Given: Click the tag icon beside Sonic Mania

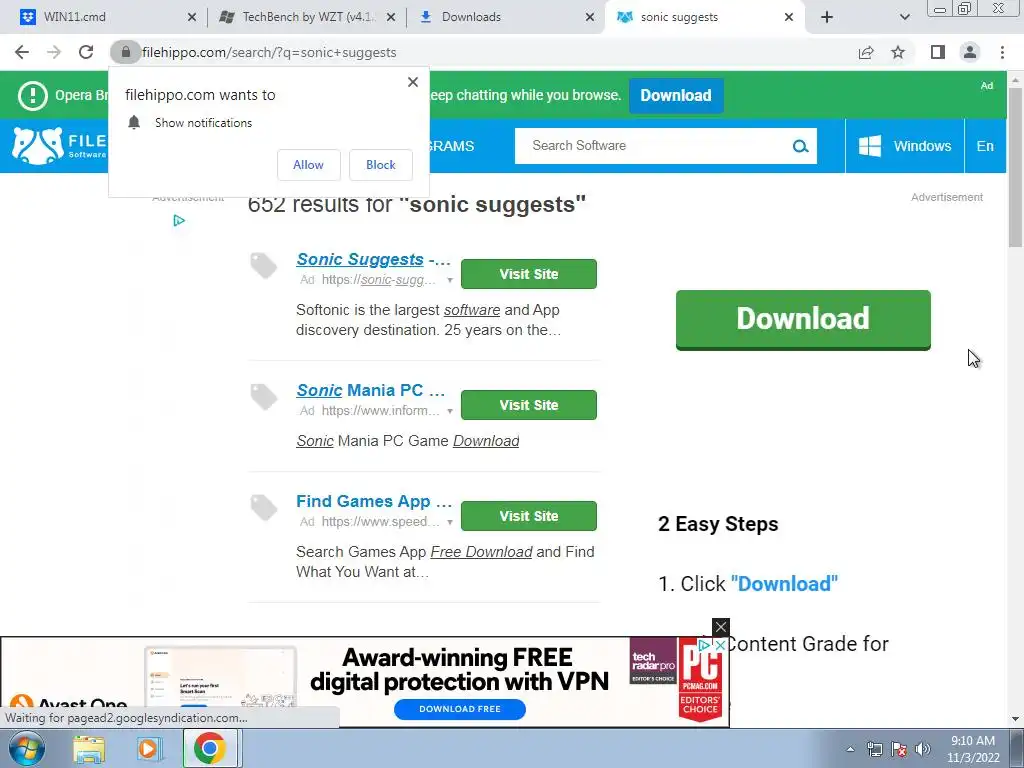Looking at the screenshot, I should [264, 397].
